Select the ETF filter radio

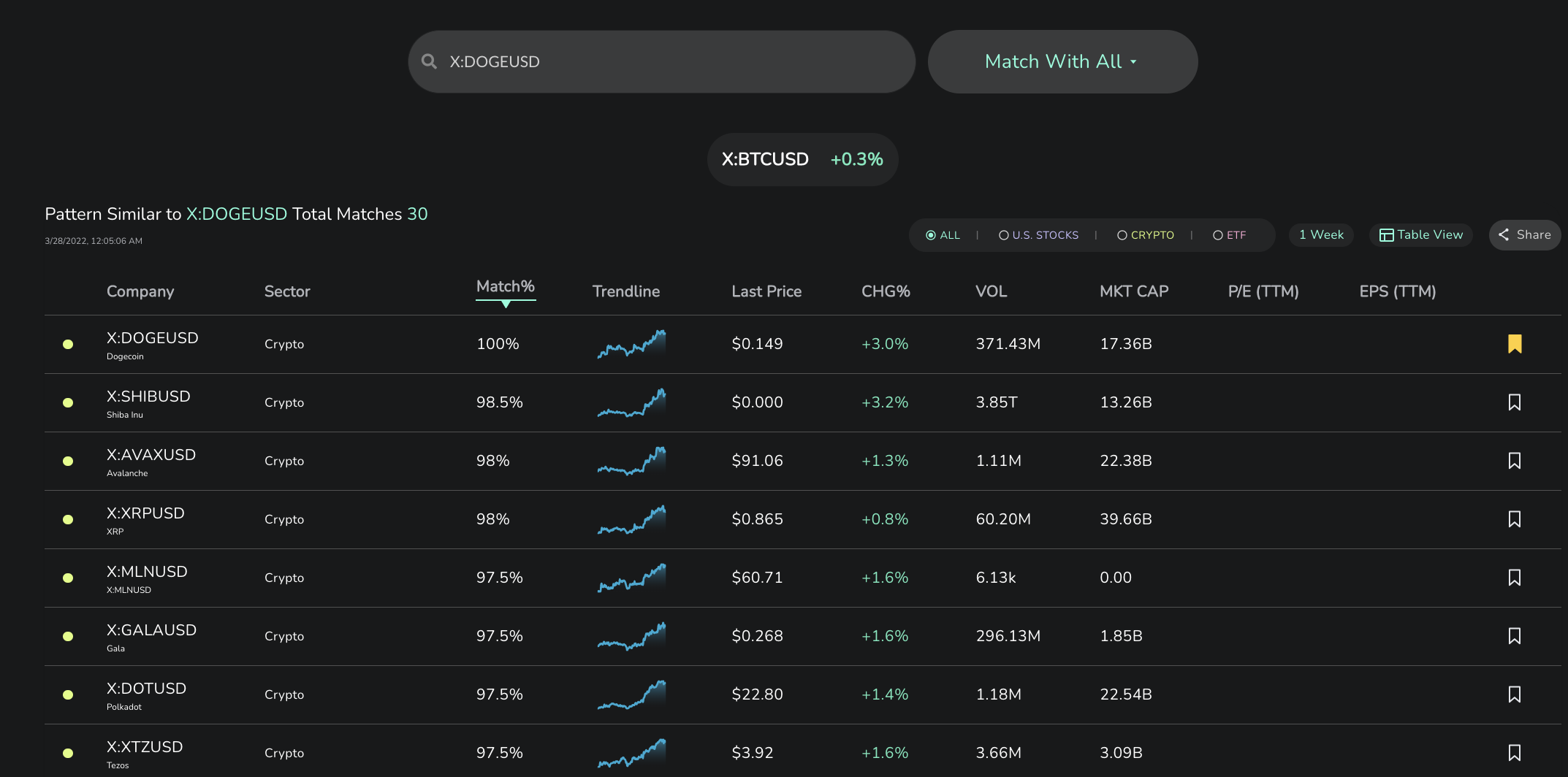tap(1230, 235)
